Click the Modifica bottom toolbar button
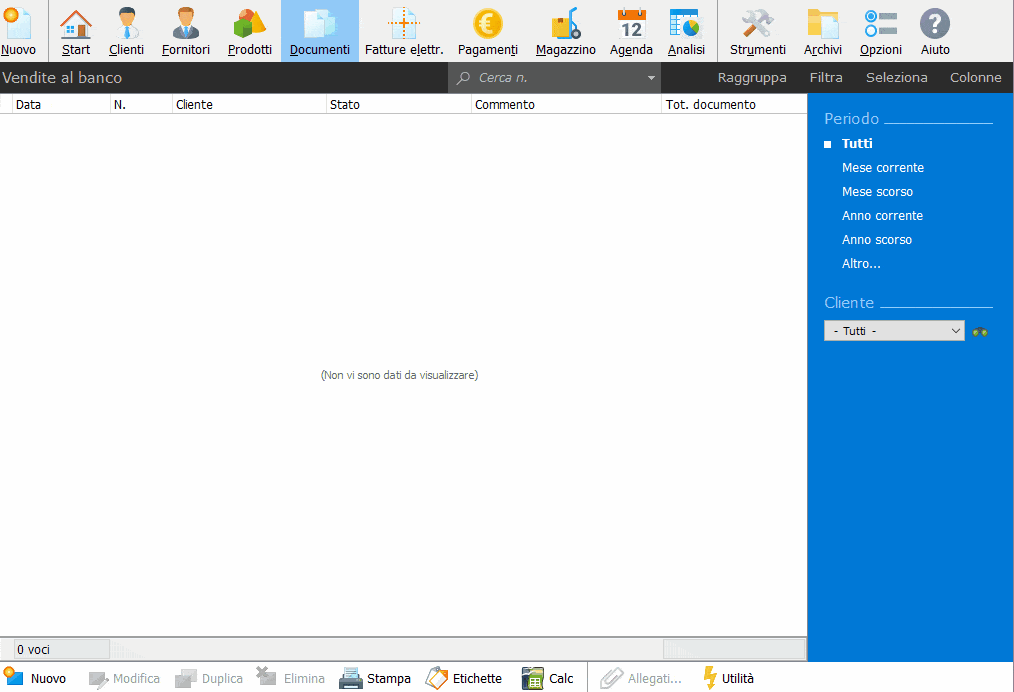The image size is (1014, 692). 124,678
